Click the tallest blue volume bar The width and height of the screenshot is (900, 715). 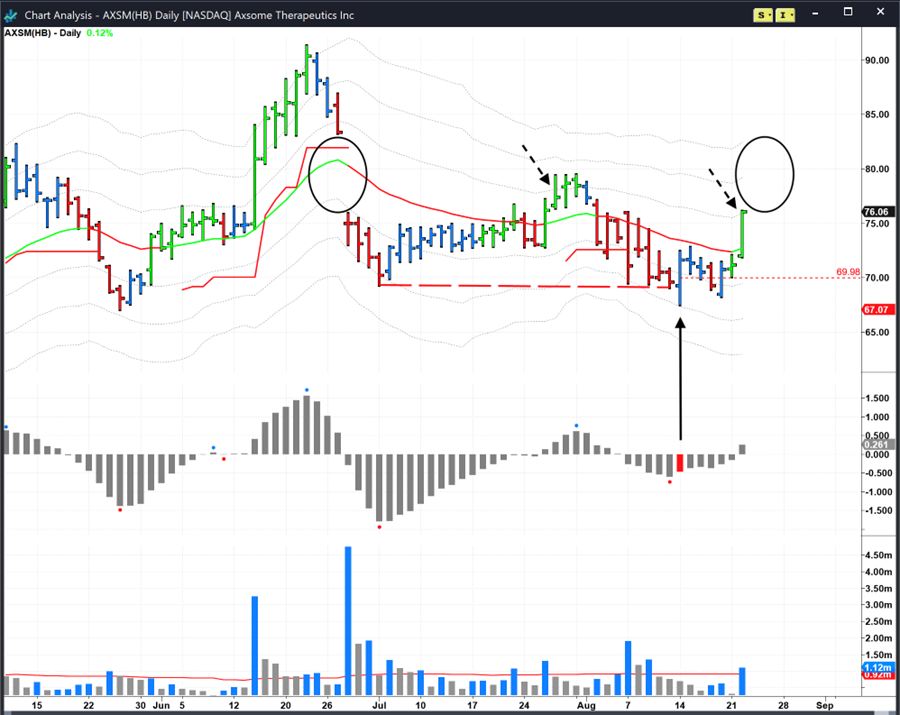tap(348, 620)
